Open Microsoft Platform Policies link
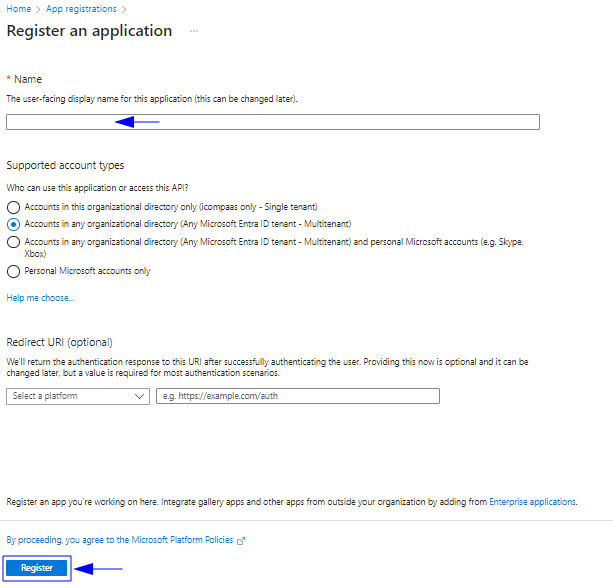The image size is (613, 588). coord(120,540)
